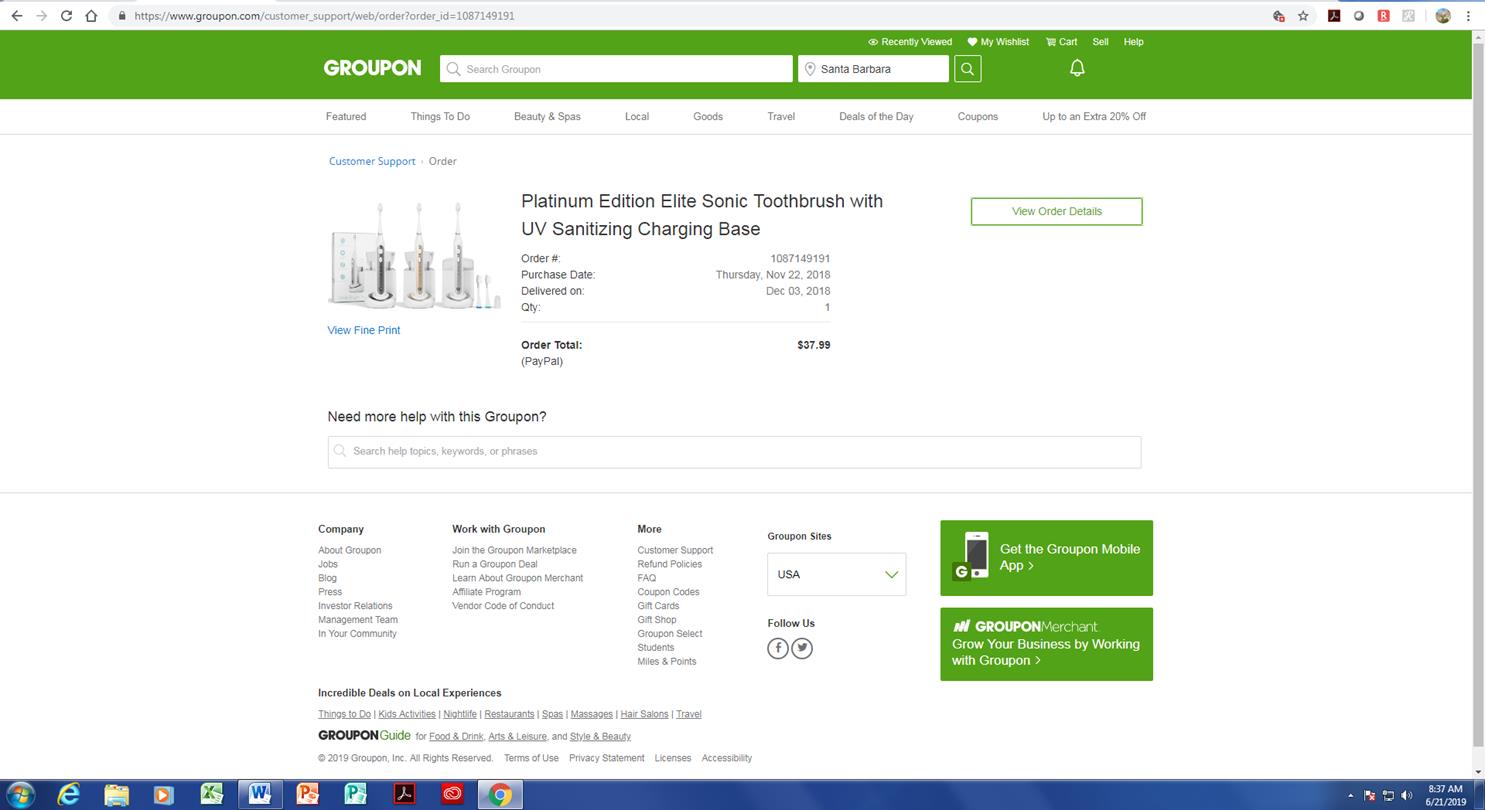Open the Chrome profile avatar
The width and height of the screenshot is (1485, 810).
(1443, 16)
